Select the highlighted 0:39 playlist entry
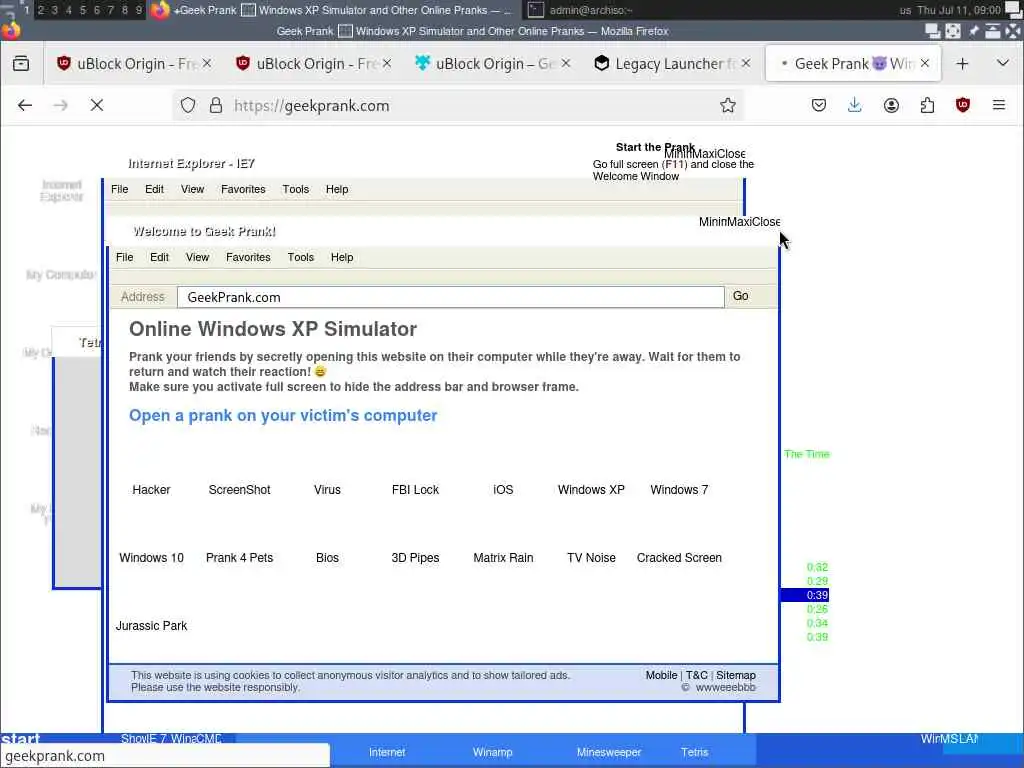This screenshot has height=768, width=1024. [x=805, y=595]
